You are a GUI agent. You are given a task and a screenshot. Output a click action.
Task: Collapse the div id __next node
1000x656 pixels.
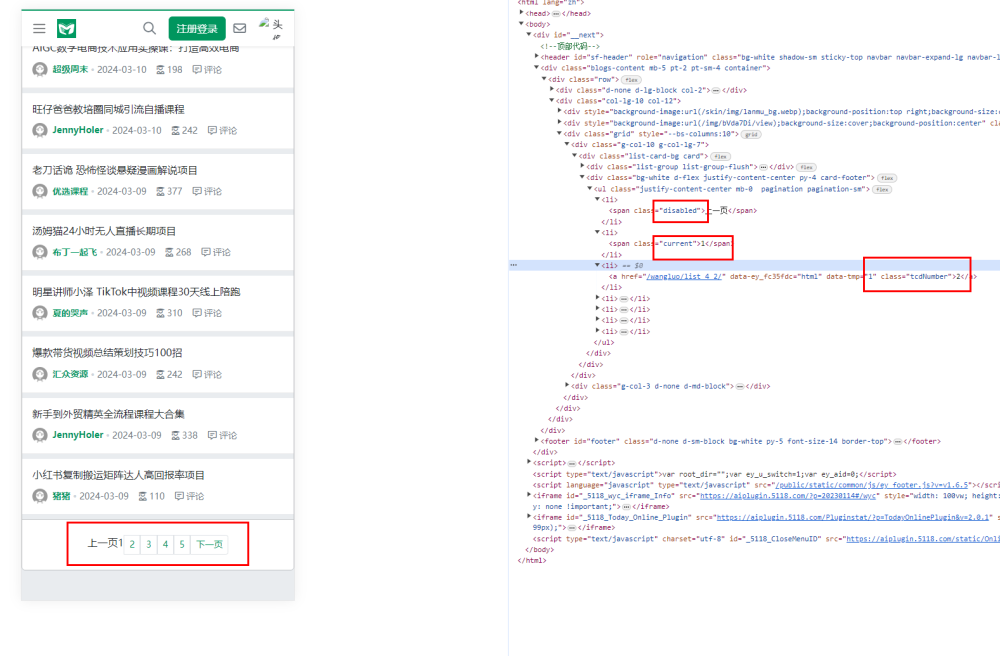tap(529, 34)
